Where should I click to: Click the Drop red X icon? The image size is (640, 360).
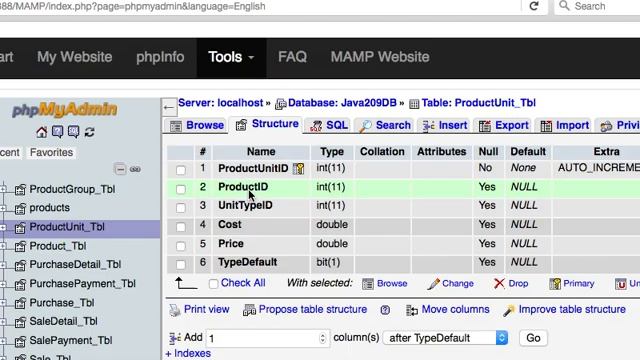pyautogui.click(x=499, y=284)
